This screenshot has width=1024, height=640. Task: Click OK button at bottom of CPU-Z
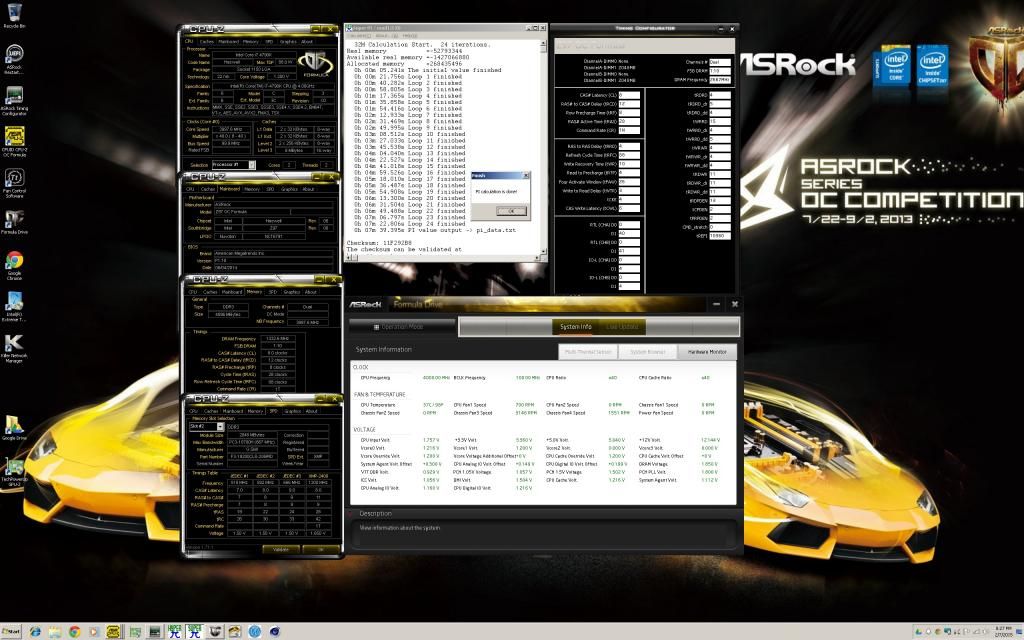pos(321,549)
